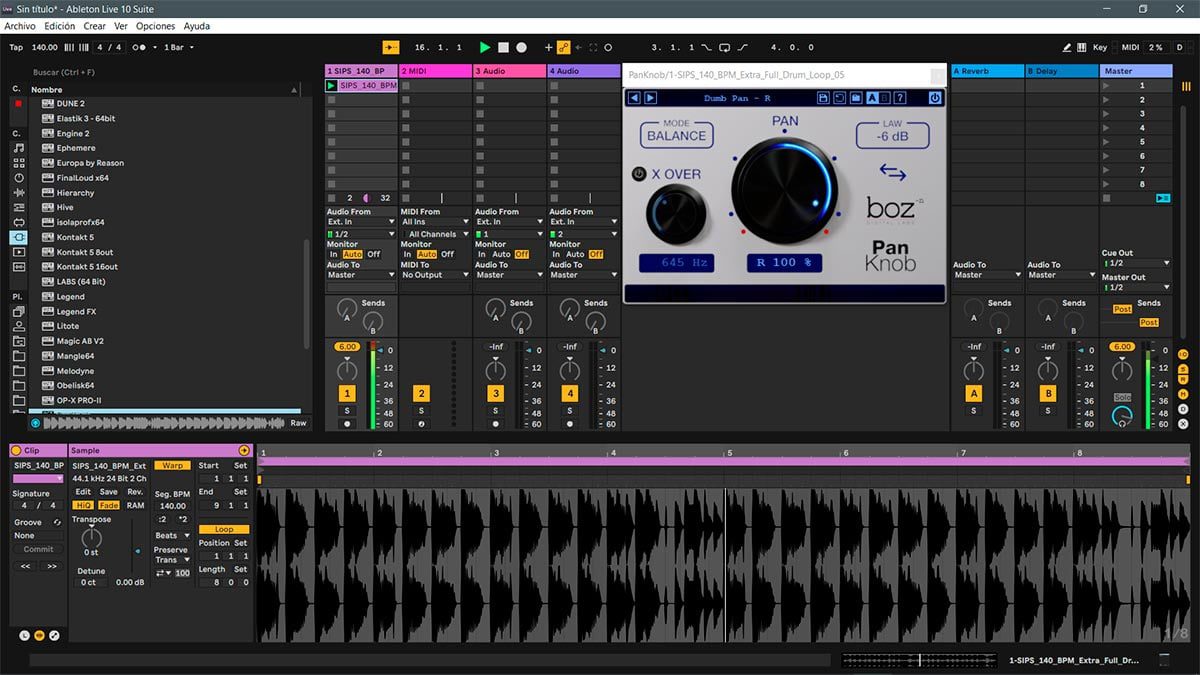Click the Stop All Clips square button in Master track

(1106, 198)
